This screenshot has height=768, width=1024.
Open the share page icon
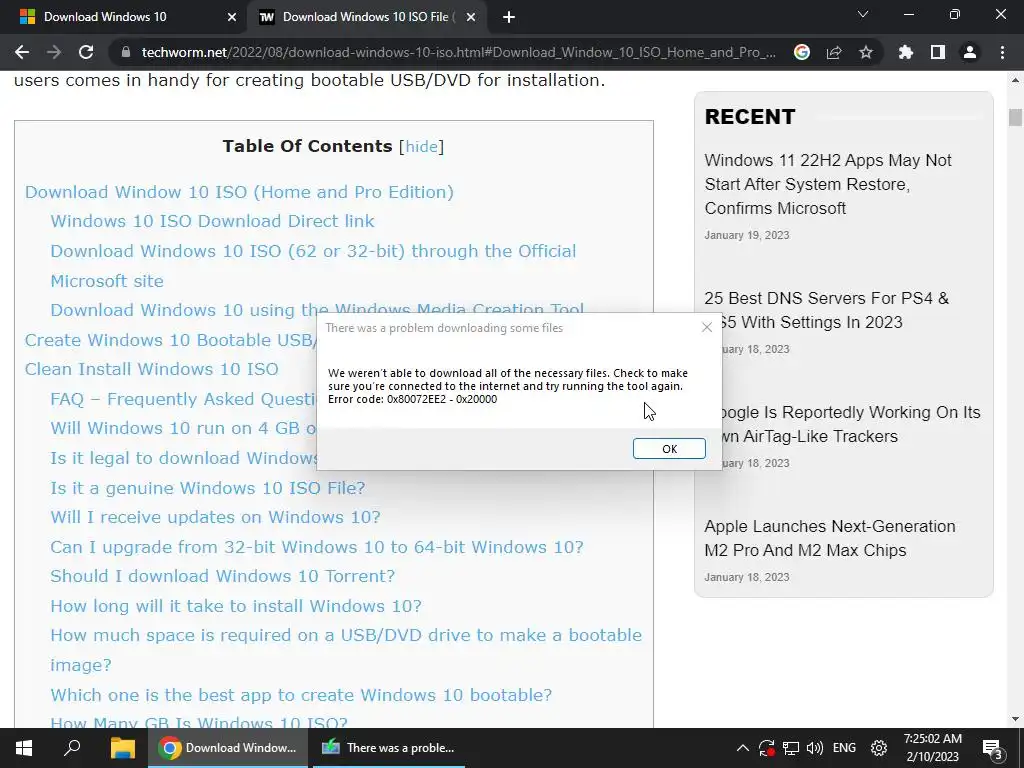click(834, 52)
